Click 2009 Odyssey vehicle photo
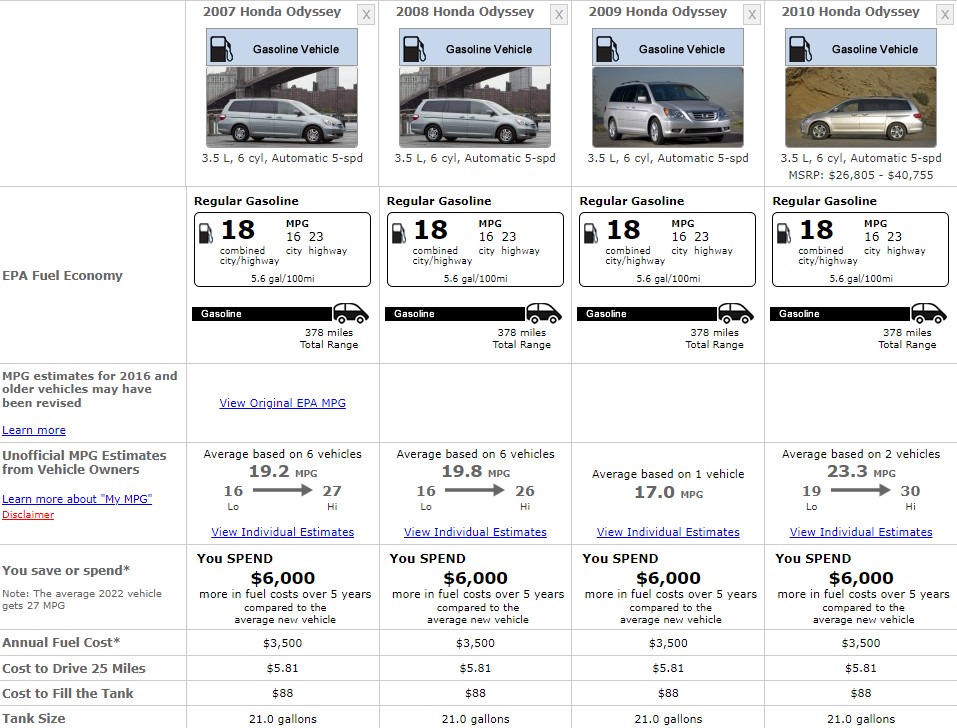The height and width of the screenshot is (728, 957). (668, 107)
